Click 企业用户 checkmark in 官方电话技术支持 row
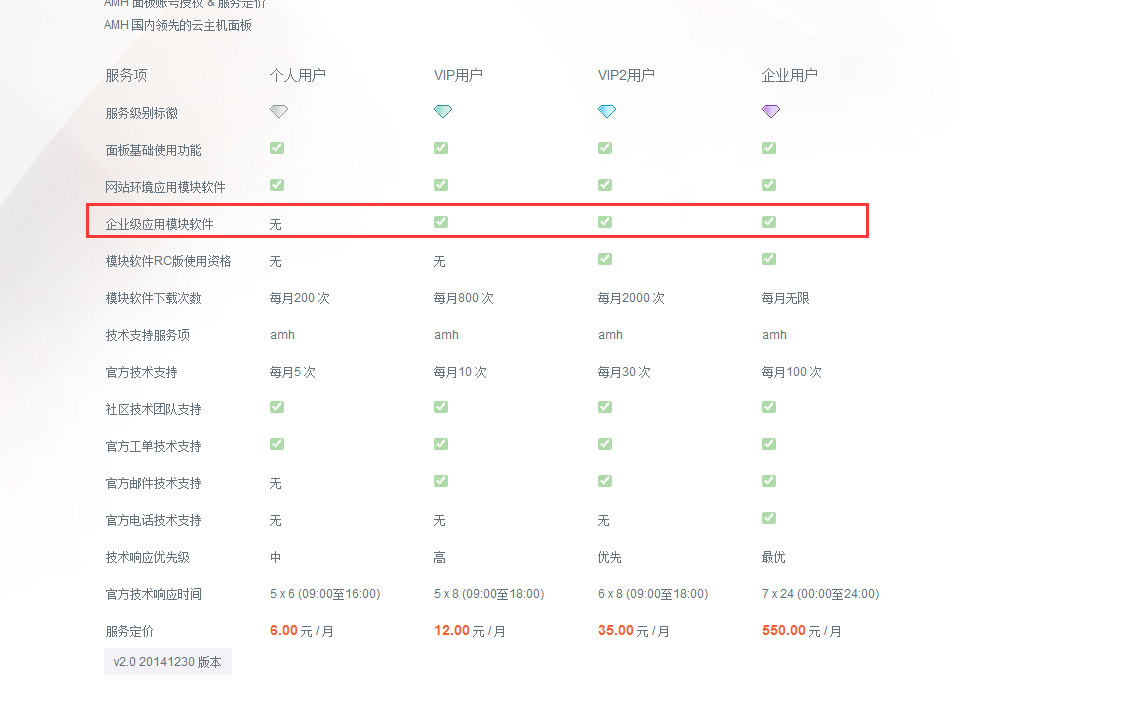The height and width of the screenshot is (701, 1145). tap(769, 518)
